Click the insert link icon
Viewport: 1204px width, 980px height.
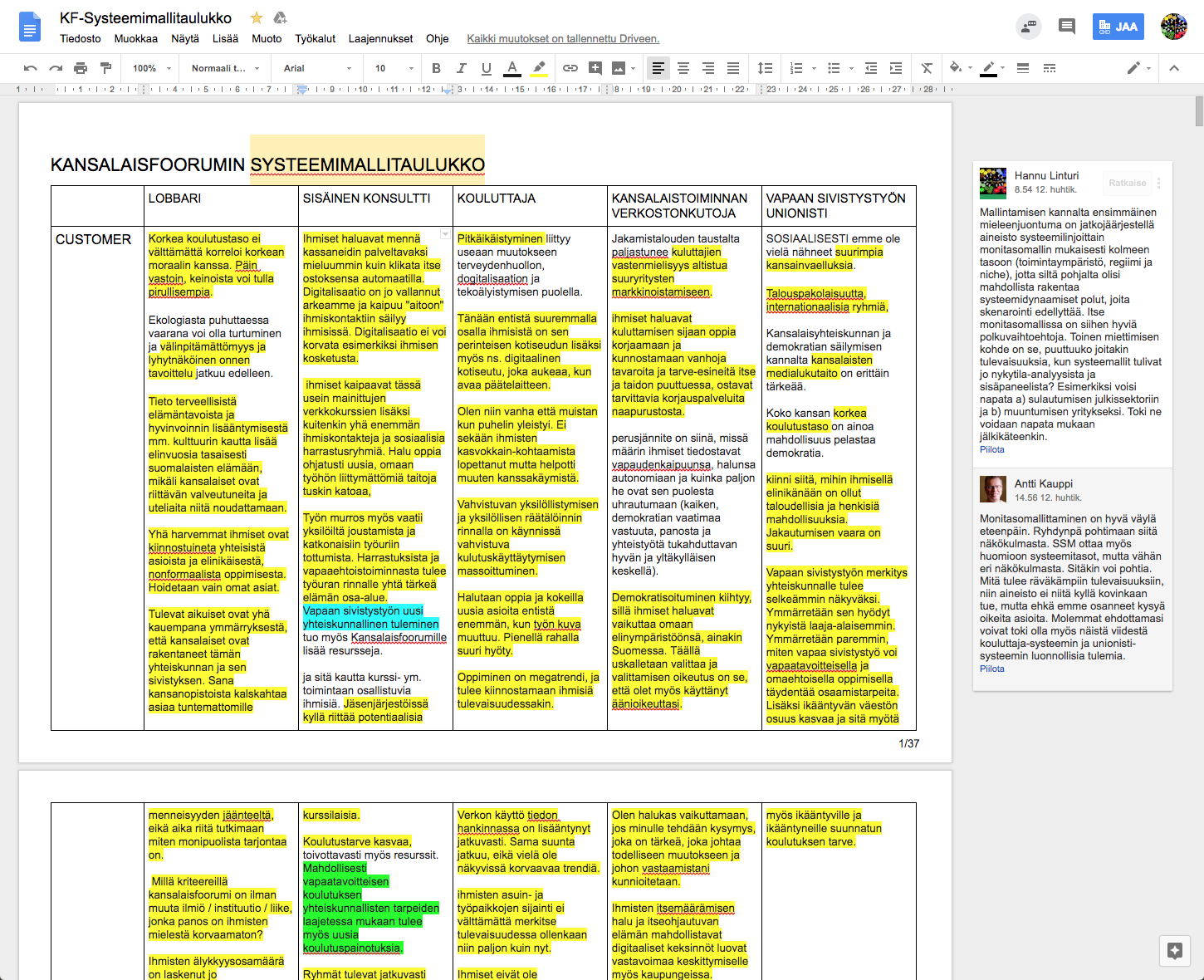click(x=570, y=68)
